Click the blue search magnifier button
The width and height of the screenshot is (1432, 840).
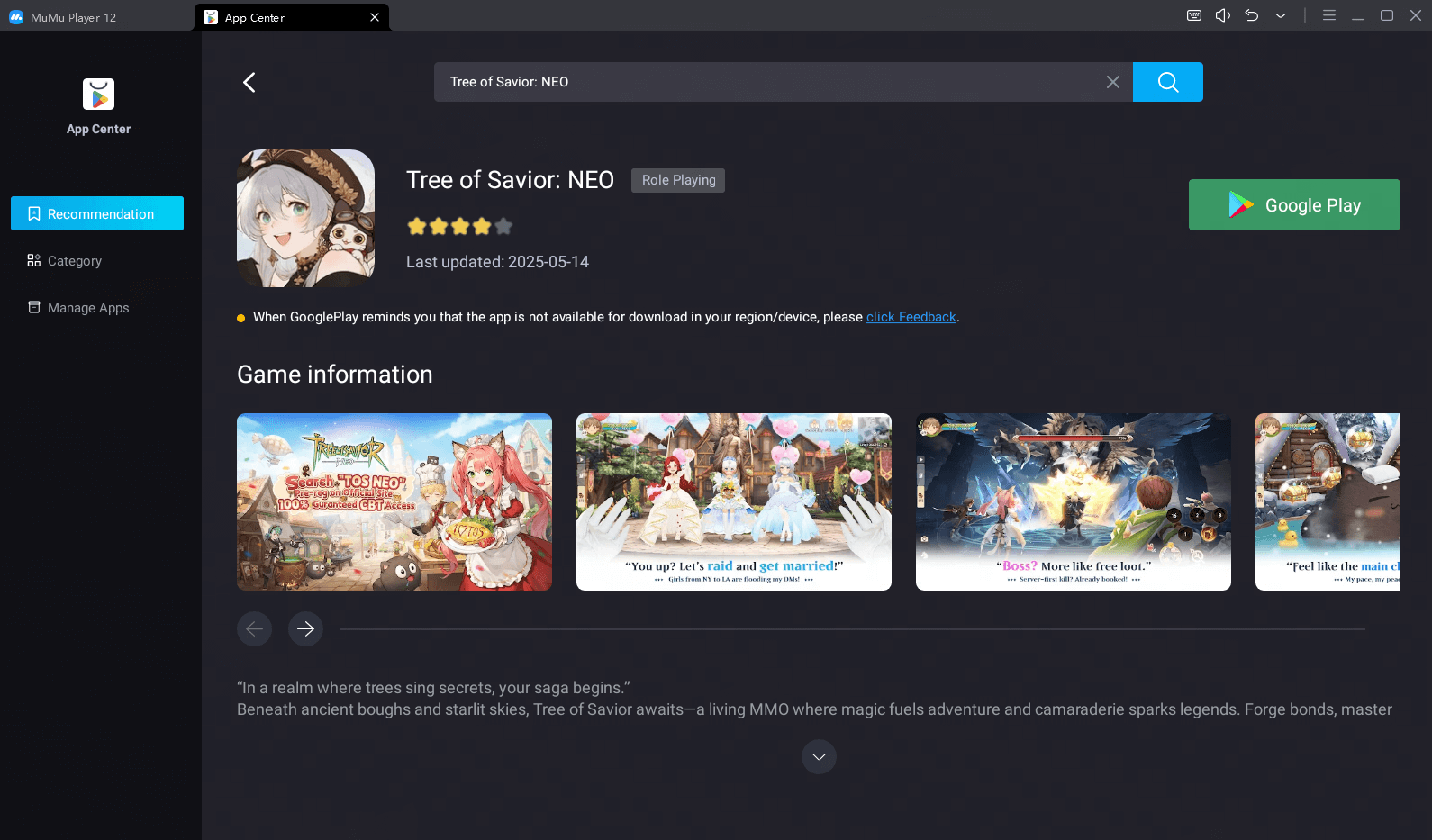[x=1168, y=82]
